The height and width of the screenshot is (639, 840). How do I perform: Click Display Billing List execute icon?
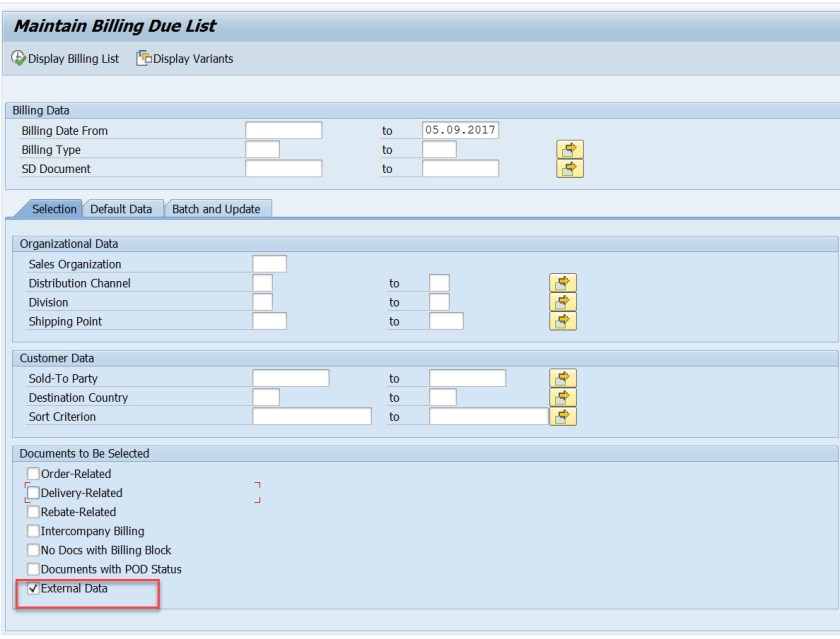pyautogui.click(x=18, y=58)
